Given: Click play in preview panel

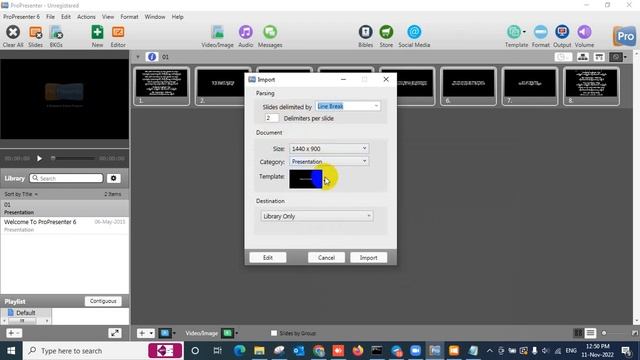Looking at the screenshot, I should tap(39, 158).
